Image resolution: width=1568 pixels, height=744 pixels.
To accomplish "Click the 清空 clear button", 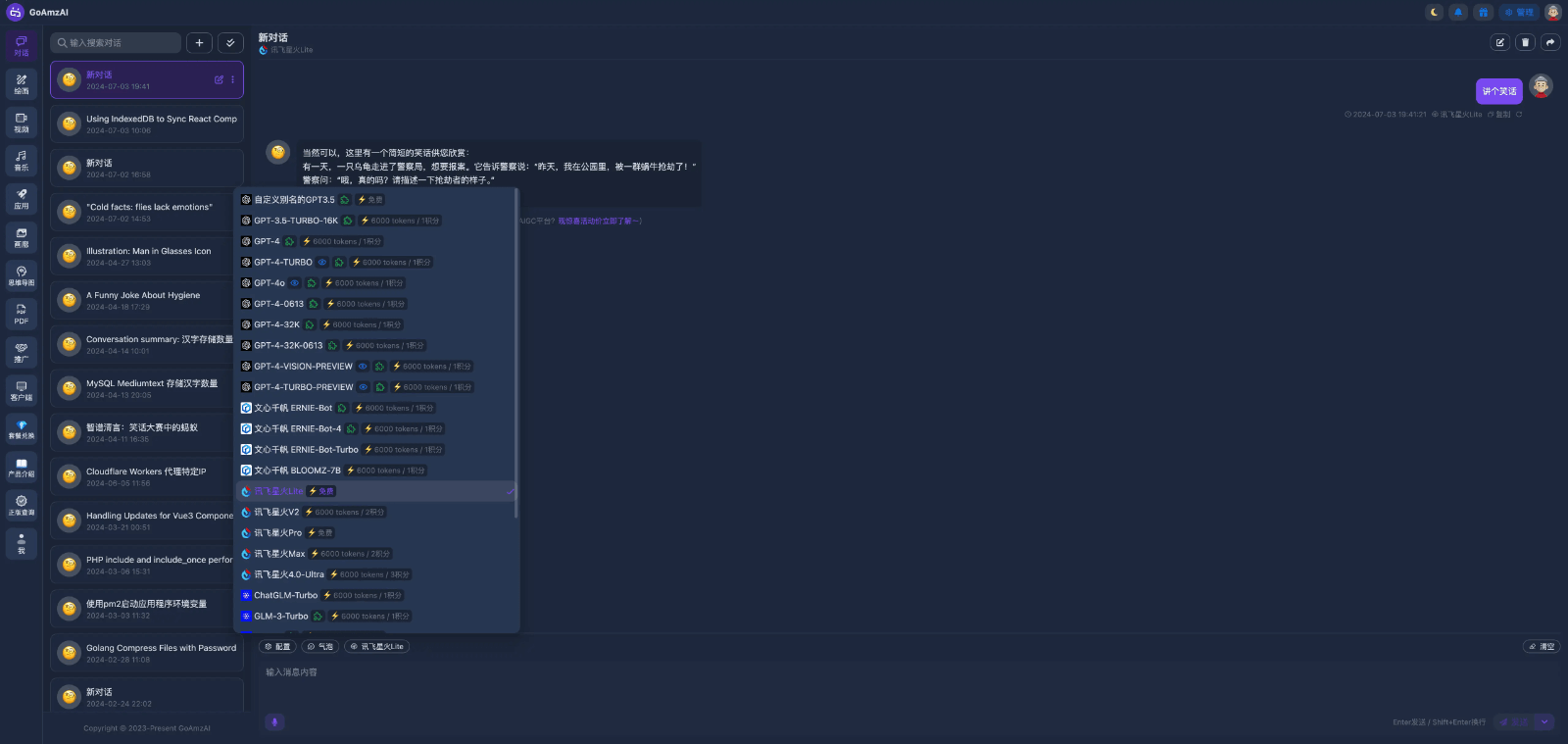I will click(1542, 647).
